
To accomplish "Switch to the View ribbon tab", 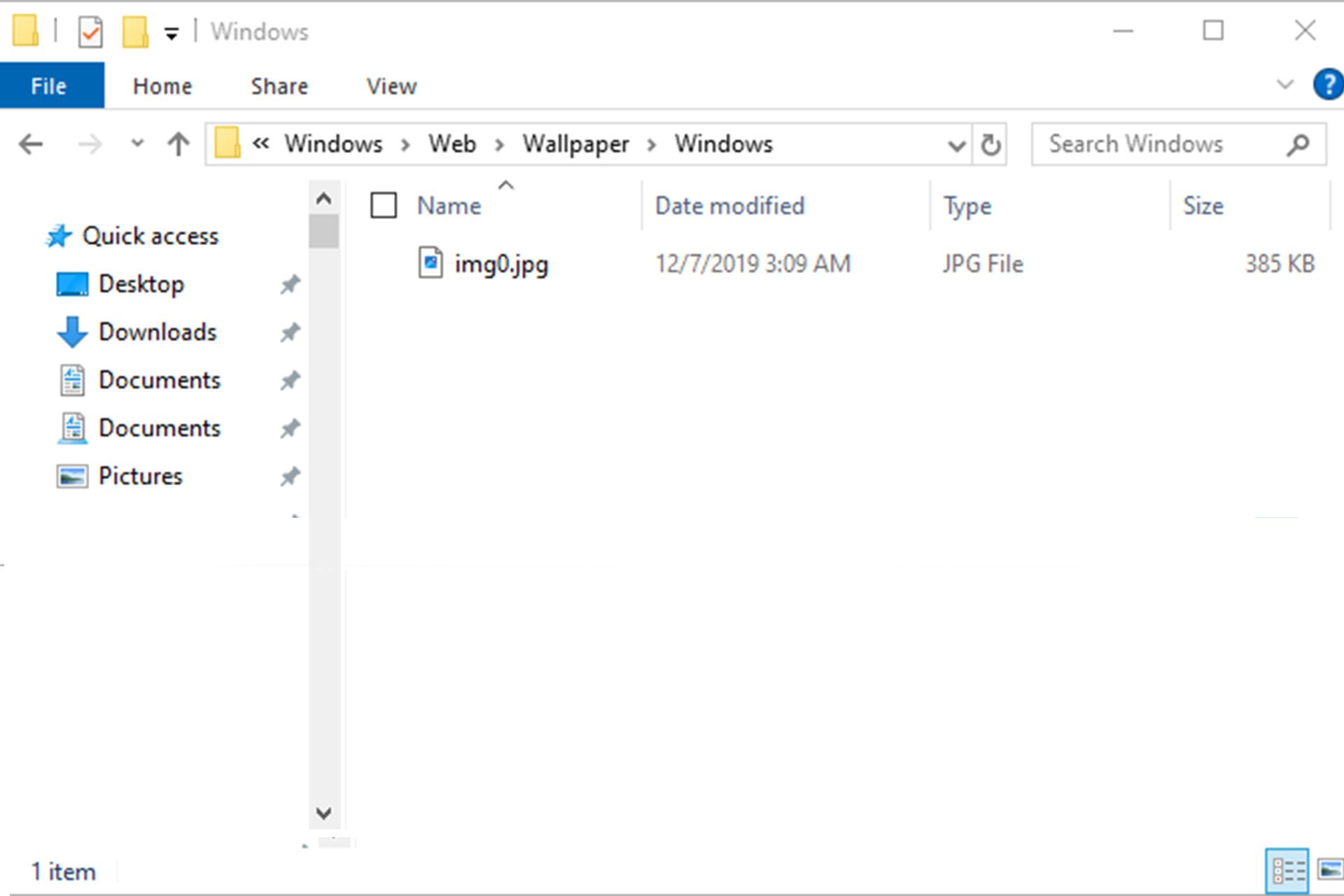I will (391, 86).
